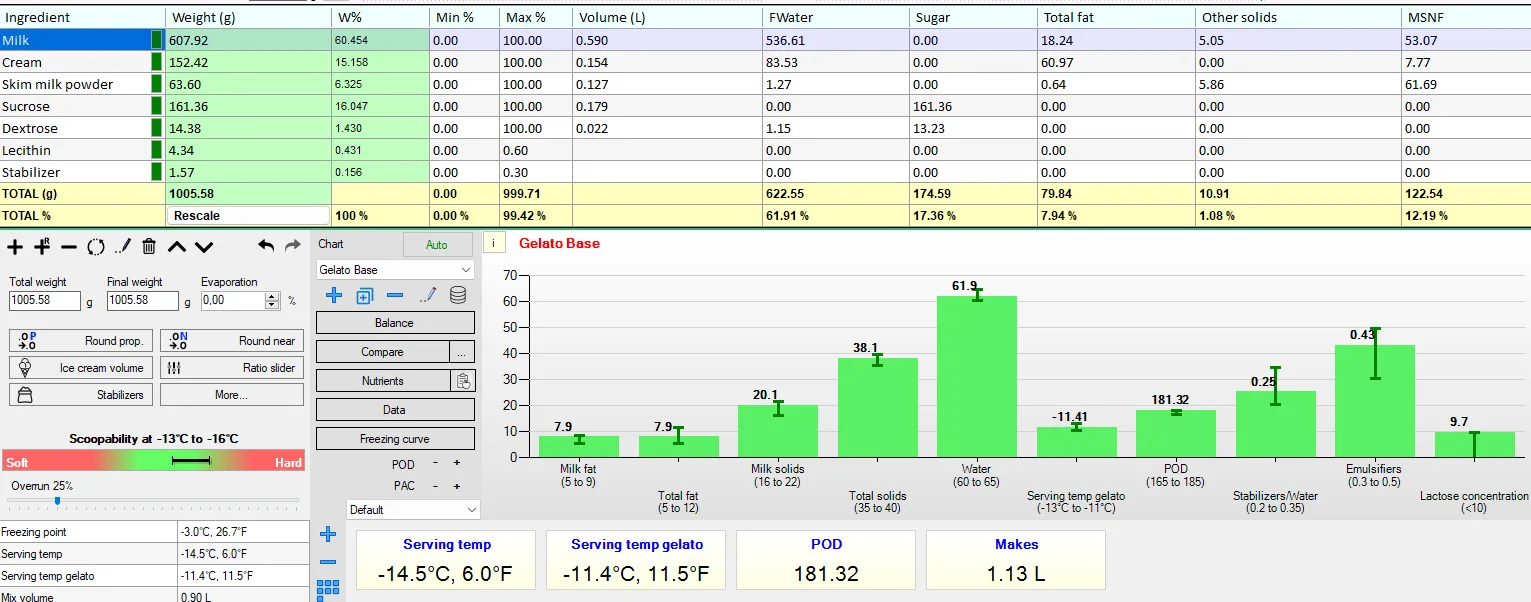Open the blue grid icon beside the info tiles
1531x602 pixels.
(327, 591)
